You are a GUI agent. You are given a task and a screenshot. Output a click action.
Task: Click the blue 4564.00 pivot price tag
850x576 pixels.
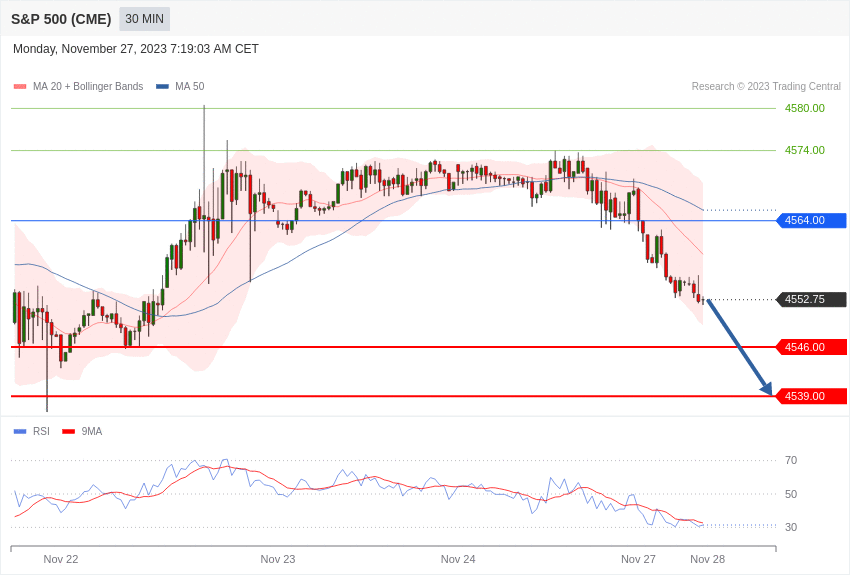pyautogui.click(x=812, y=220)
